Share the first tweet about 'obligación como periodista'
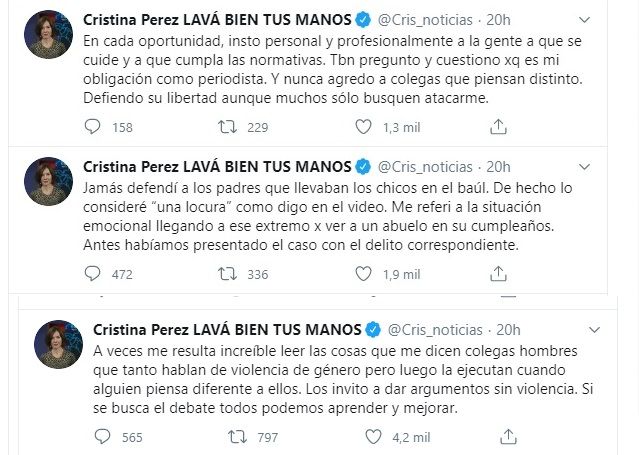 point(496,126)
